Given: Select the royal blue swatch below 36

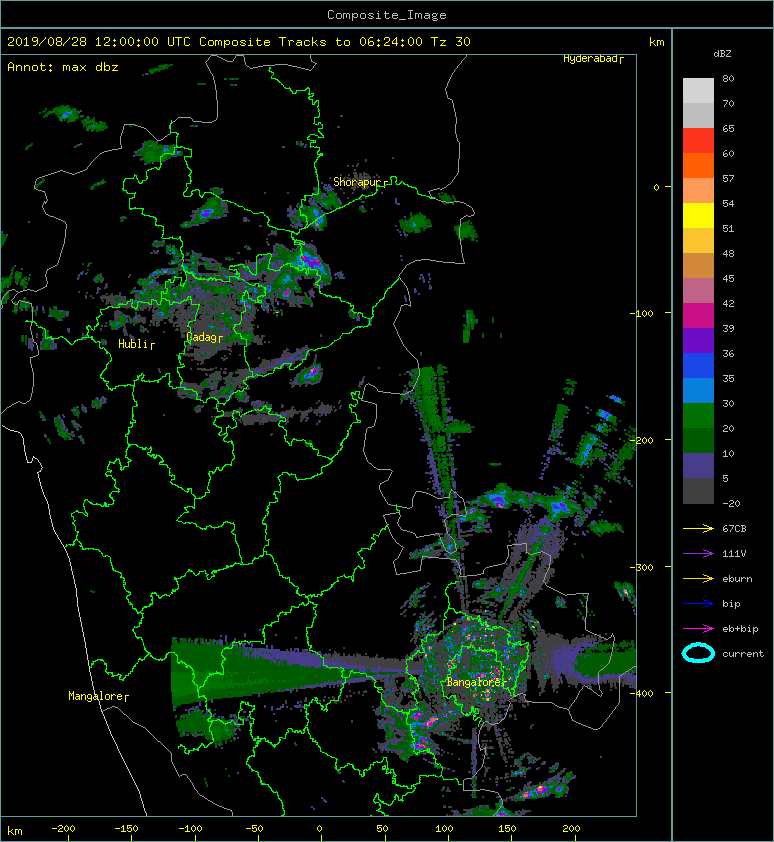Looking at the screenshot, I should point(698,366).
